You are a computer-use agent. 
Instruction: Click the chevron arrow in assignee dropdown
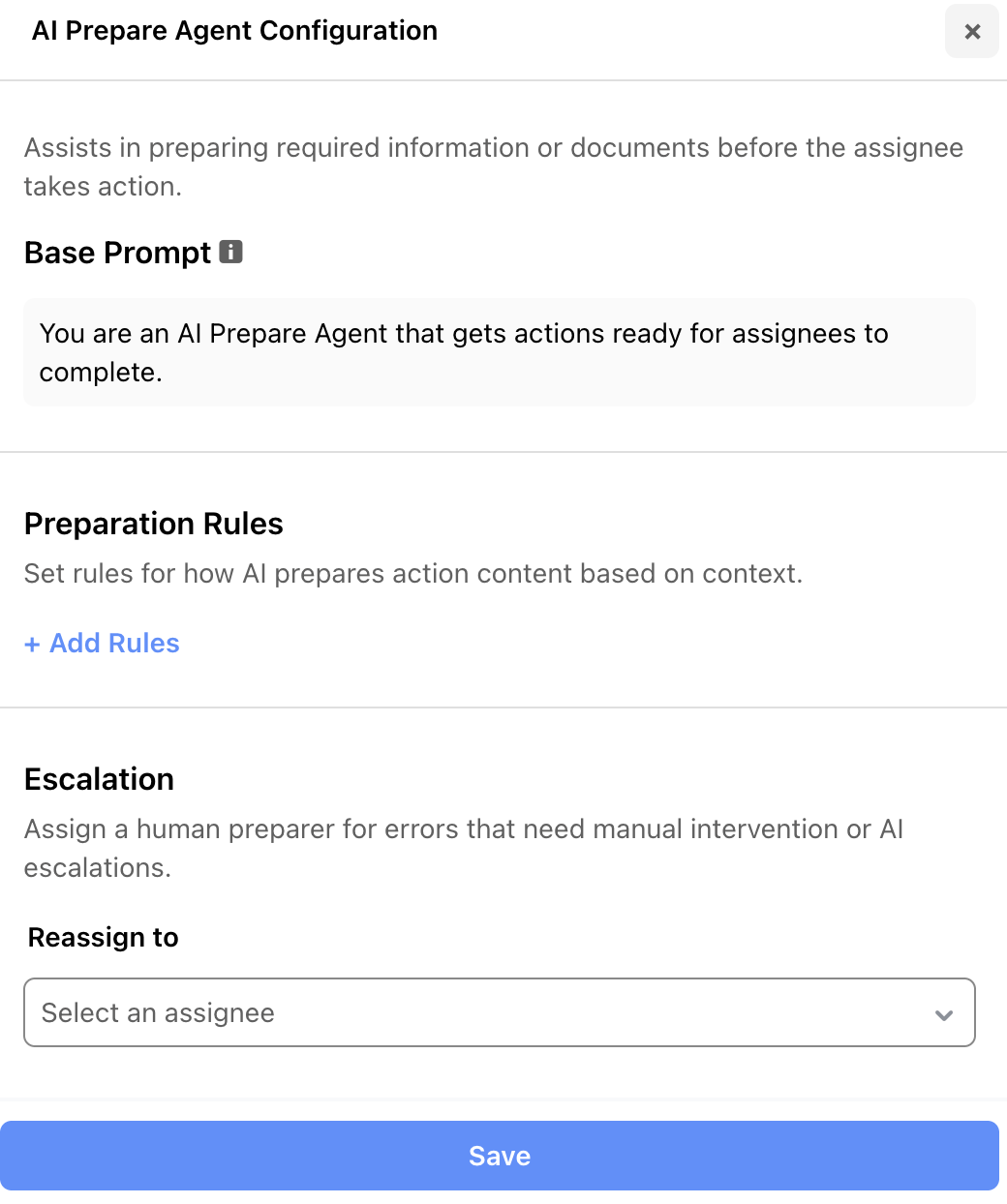tap(944, 1014)
